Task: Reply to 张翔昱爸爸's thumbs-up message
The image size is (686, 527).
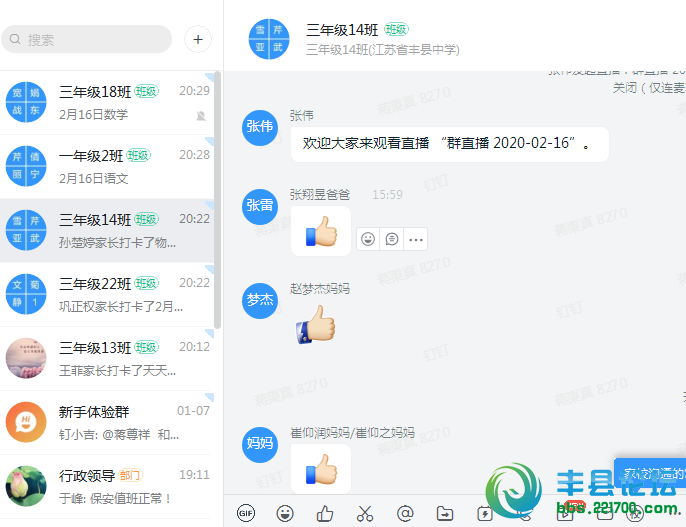Action: (x=392, y=239)
